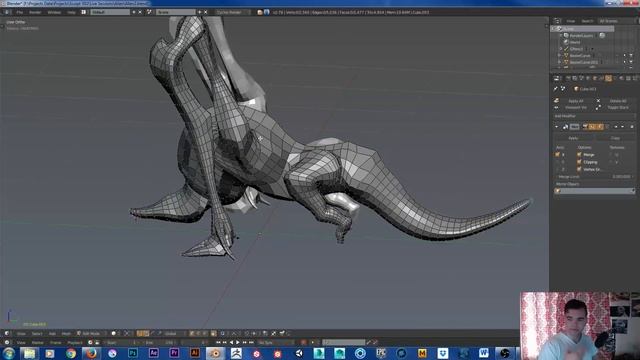The height and width of the screenshot is (360, 640).
Task: Toggle the Textures V checkbox
Action: click(x=611, y=162)
